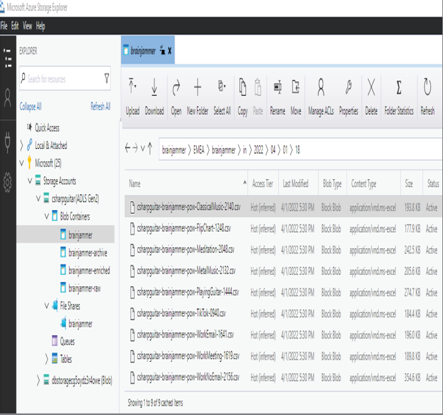This screenshot has width=444, height=415.
Task: Select the Queues tree node
Action: click(67, 341)
